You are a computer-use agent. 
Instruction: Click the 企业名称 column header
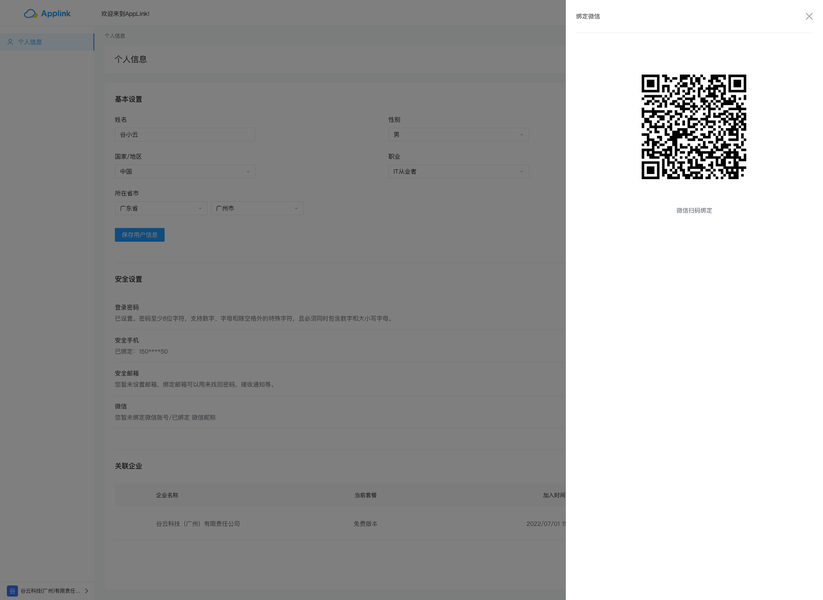point(167,495)
